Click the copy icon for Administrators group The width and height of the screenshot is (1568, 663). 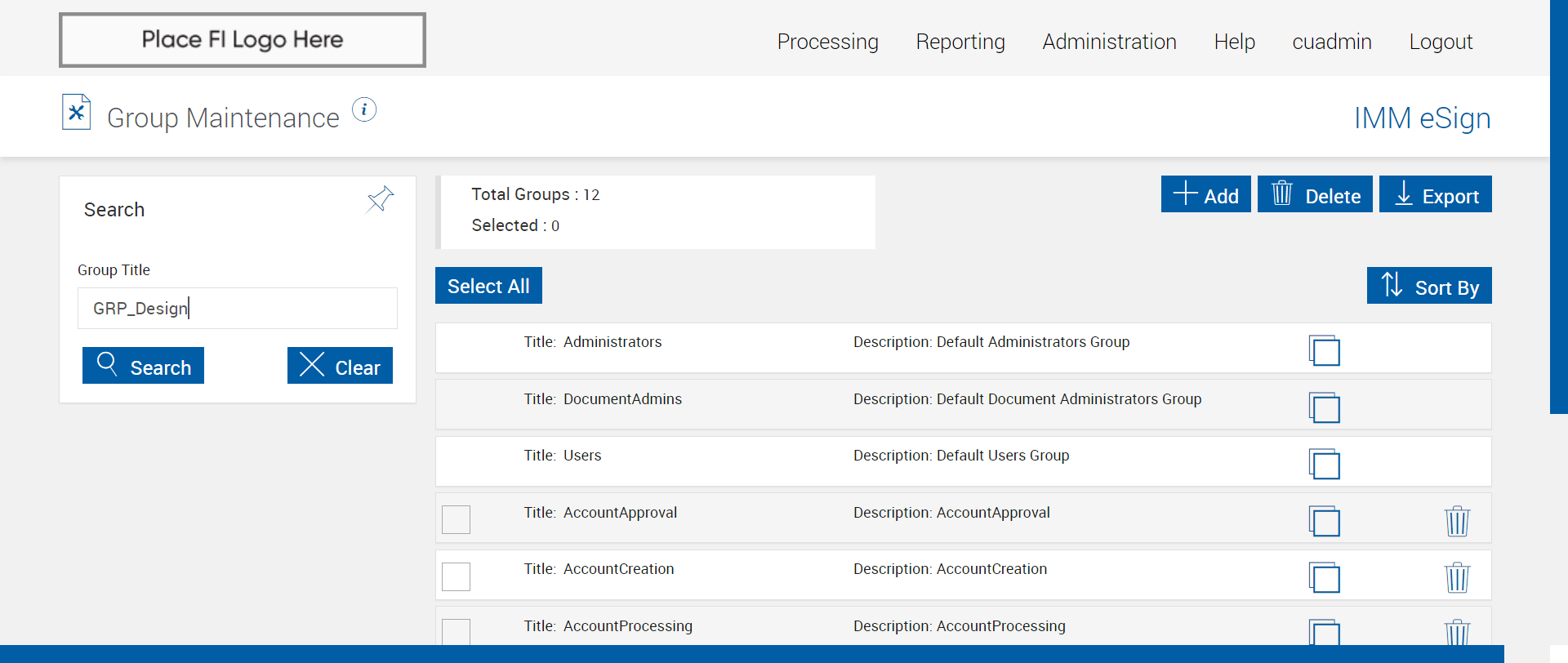click(1325, 350)
